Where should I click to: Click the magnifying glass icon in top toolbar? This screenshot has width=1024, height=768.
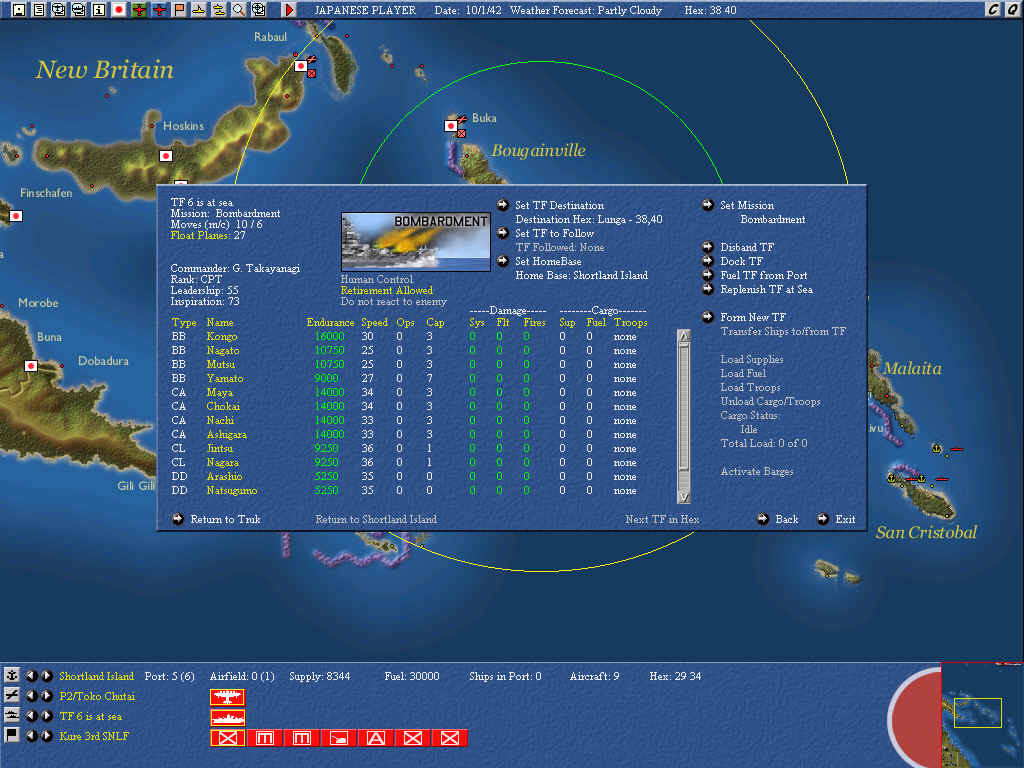pyautogui.click(x=238, y=9)
